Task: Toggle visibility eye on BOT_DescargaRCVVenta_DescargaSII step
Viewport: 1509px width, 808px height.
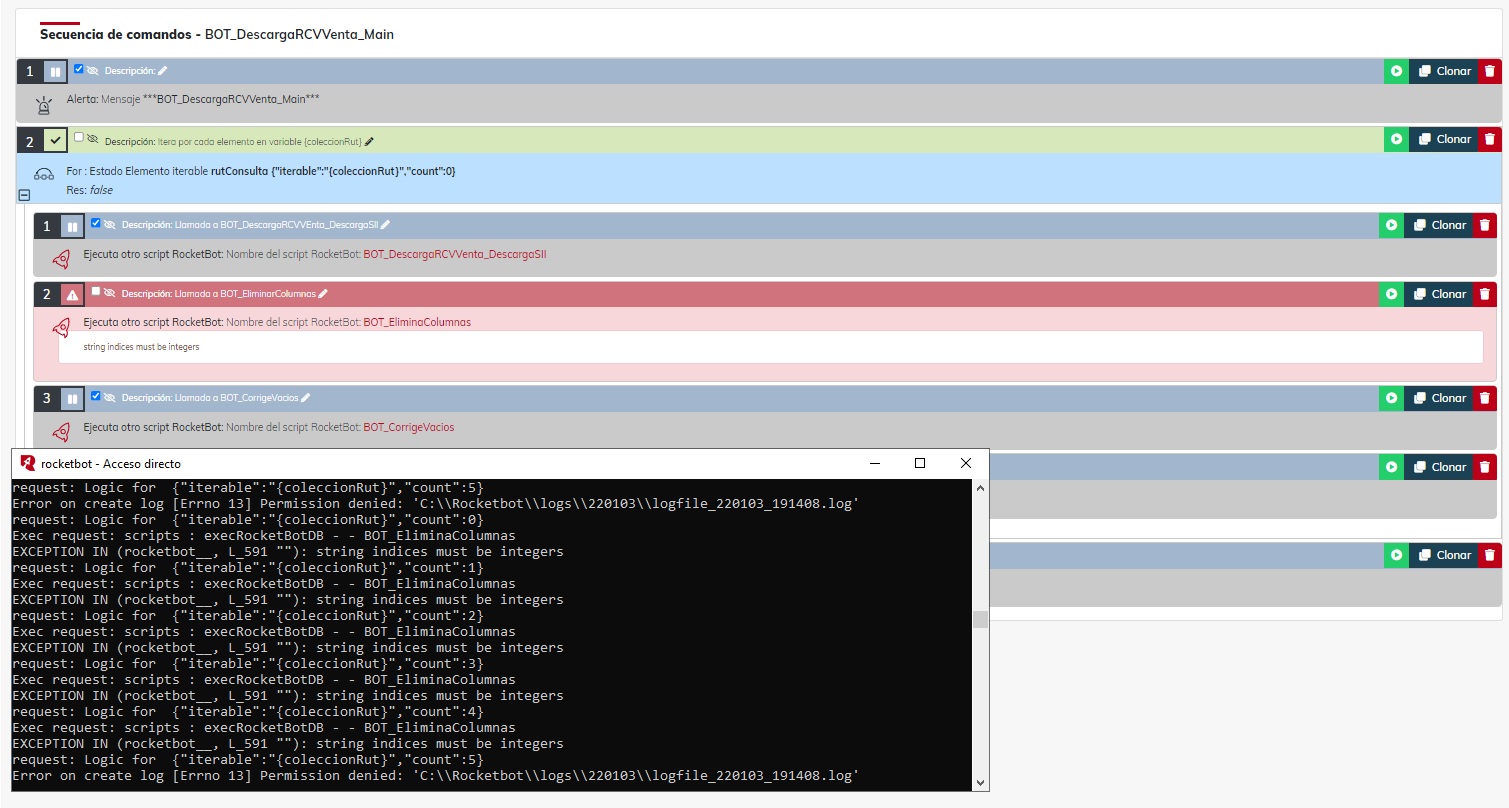Action: tap(110, 225)
